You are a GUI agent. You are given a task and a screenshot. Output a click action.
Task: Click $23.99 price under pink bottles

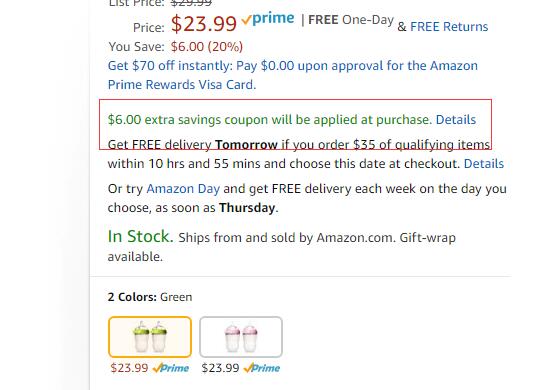220,368
